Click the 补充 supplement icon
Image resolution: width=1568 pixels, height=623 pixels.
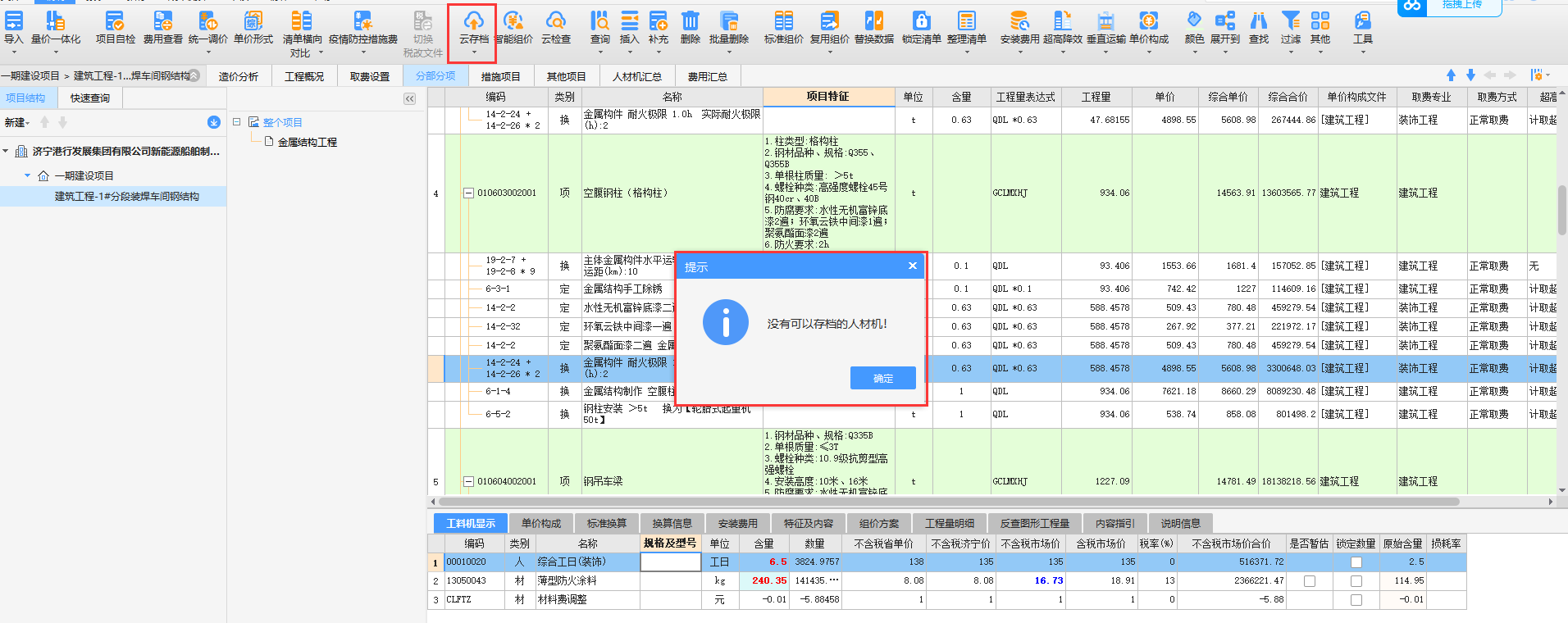(659, 20)
